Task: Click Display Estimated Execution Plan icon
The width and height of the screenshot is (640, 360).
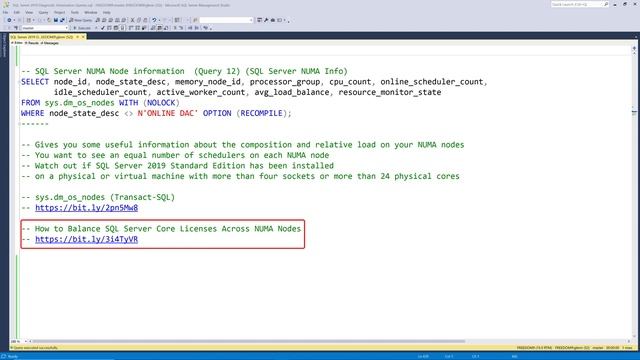Action: point(109,28)
